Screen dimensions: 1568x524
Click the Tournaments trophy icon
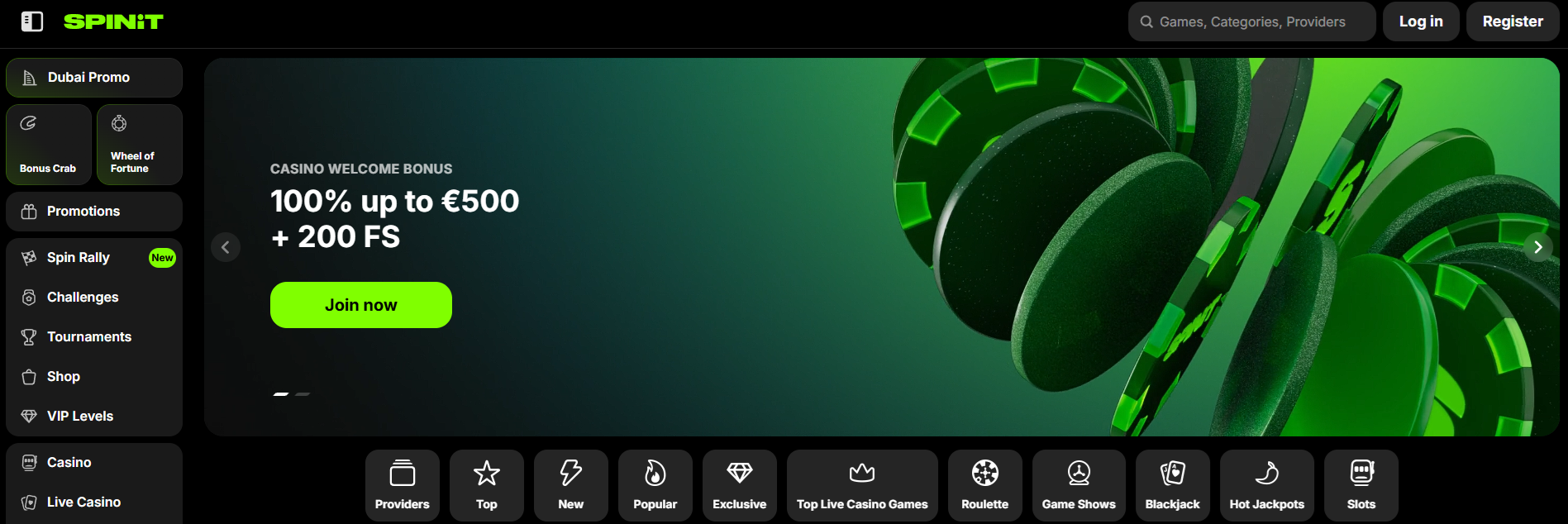29,337
